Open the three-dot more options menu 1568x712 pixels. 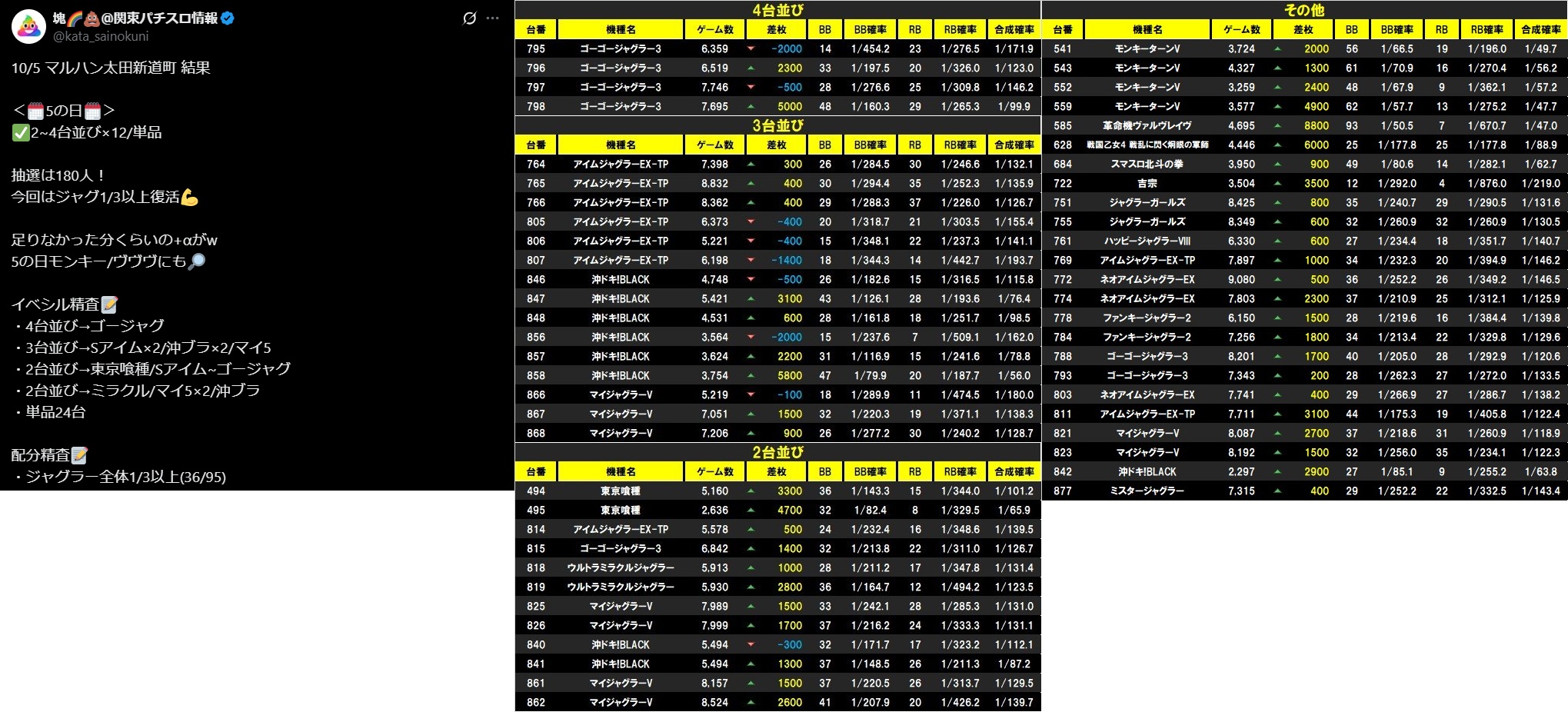493,18
